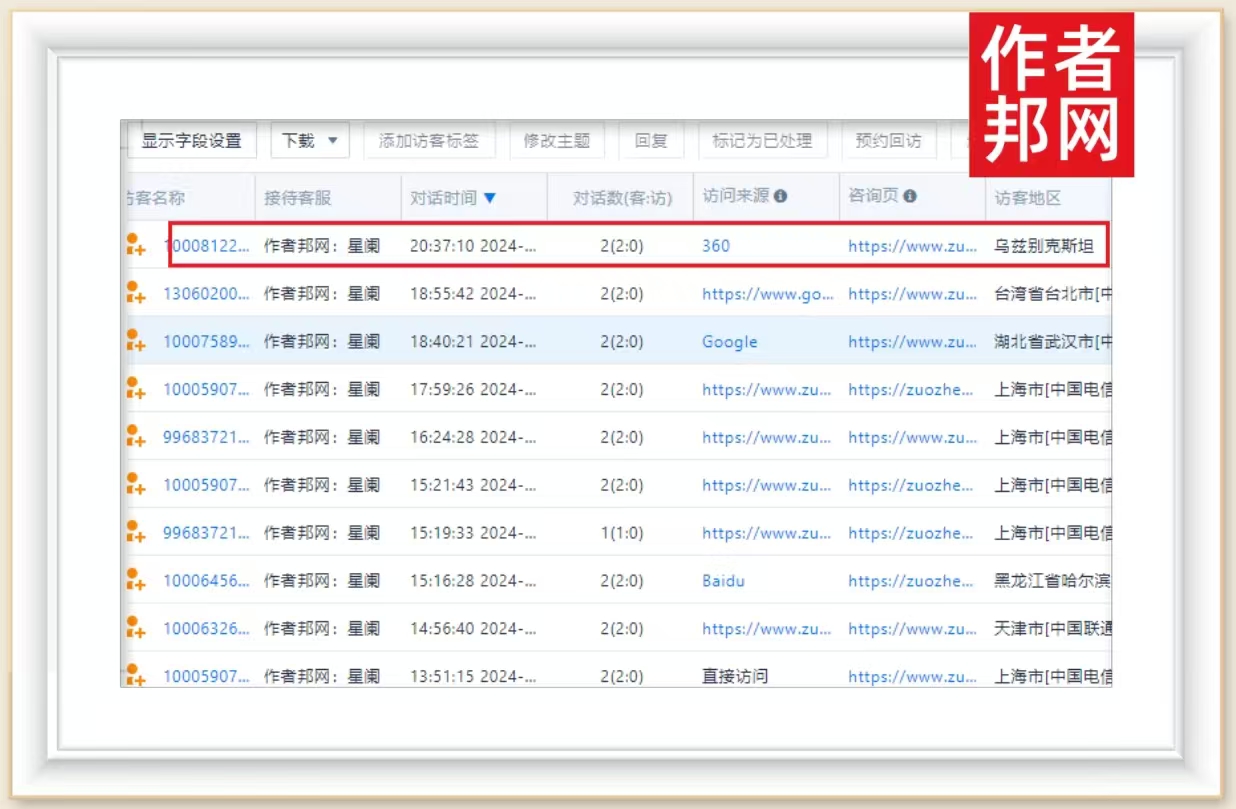1236x809 pixels.
Task: Open visitor ID link starting with 13060200
Action: [x=206, y=294]
